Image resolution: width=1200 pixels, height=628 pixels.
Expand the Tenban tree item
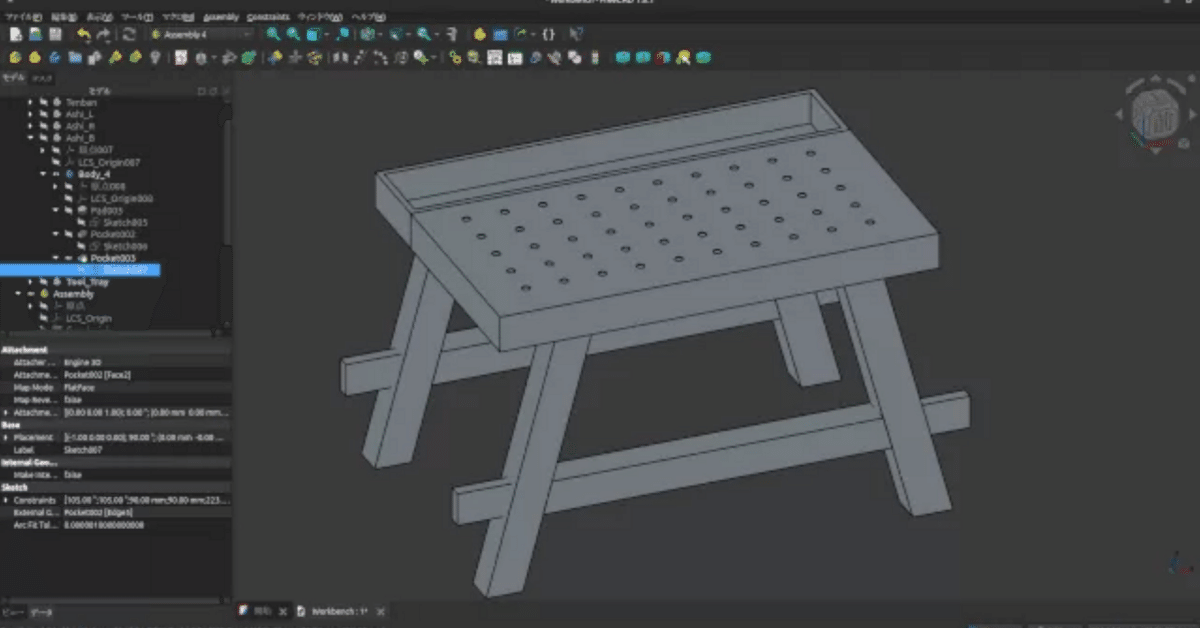30,102
